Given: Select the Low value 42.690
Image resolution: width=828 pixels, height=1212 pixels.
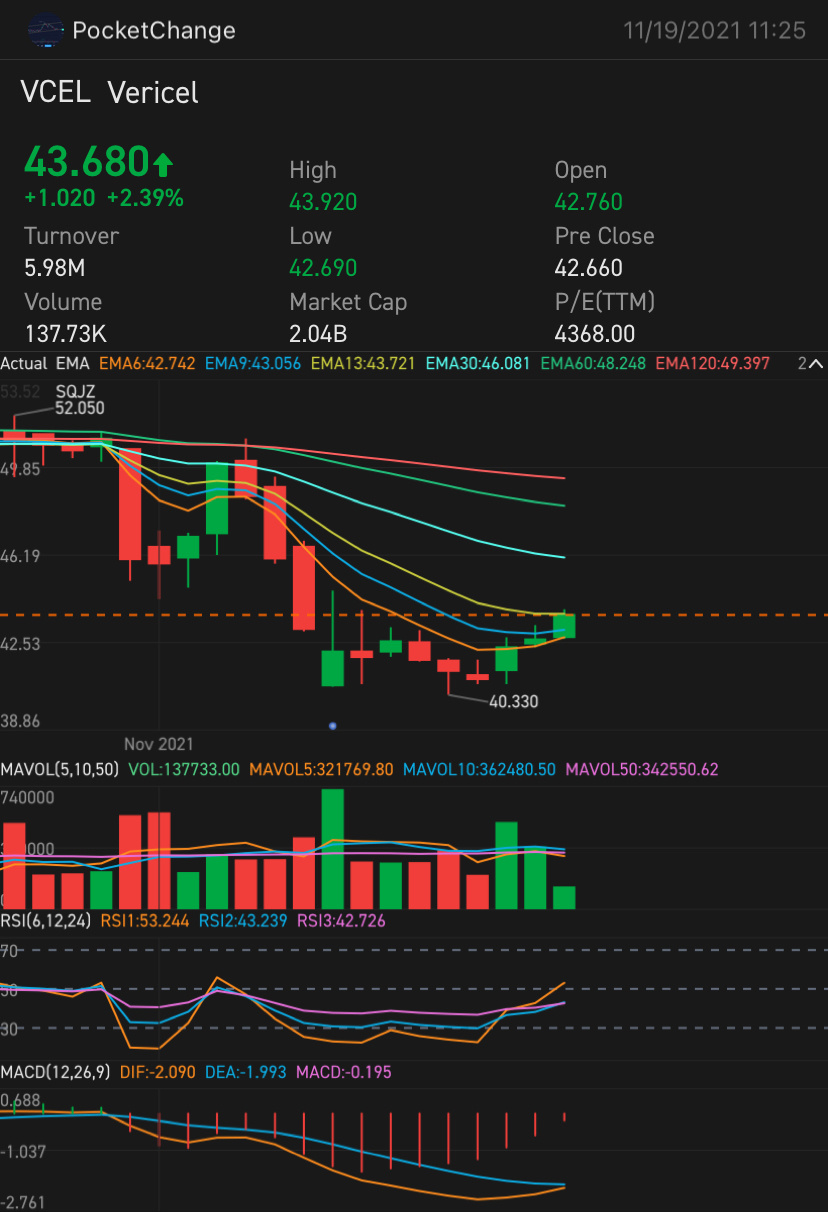Looking at the screenshot, I should point(323,268).
